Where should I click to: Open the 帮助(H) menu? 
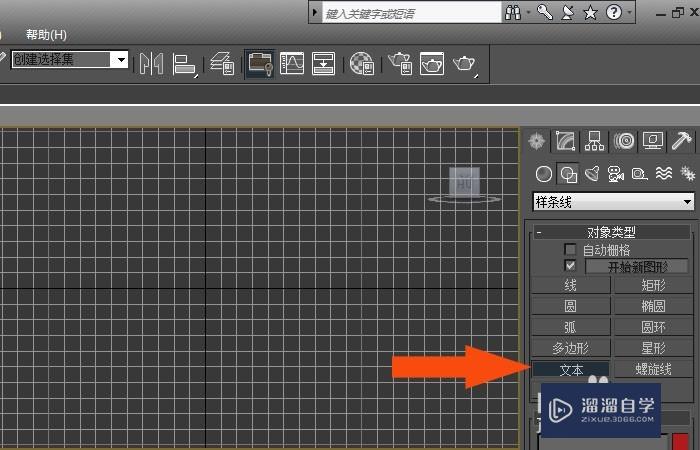coord(46,34)
